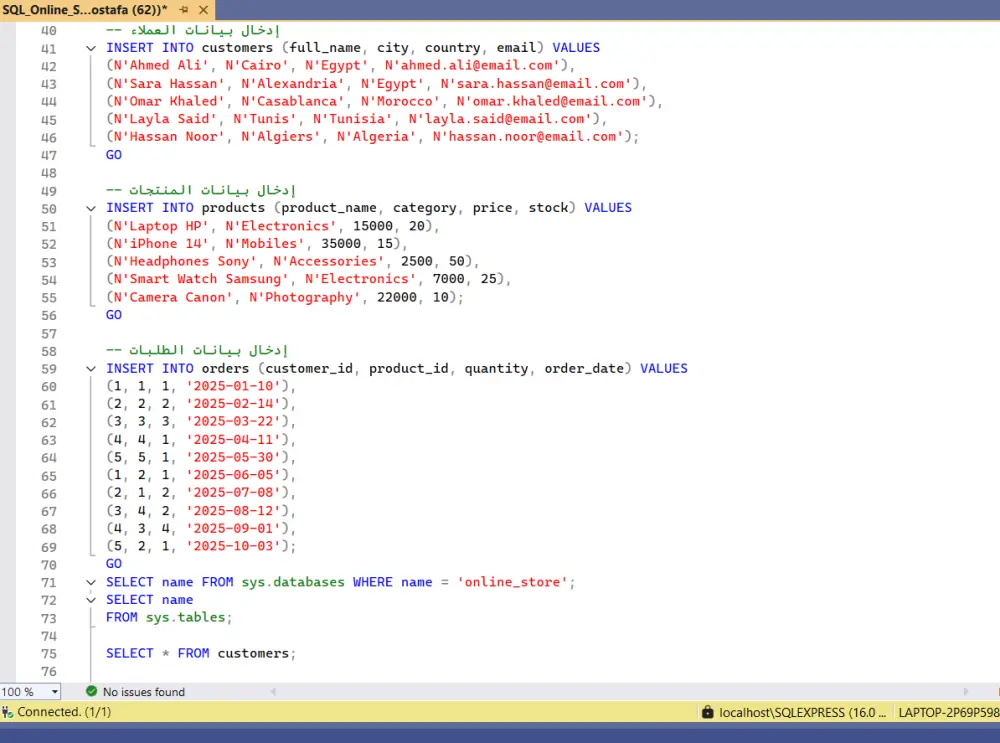
Task: Click the left arrow of the horizontal scrollbar
Action: pyautogui.click(x=272, y=691)
